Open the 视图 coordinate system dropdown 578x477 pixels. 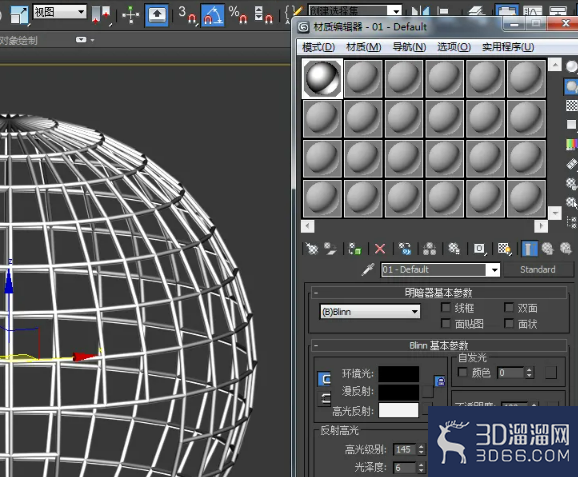click(60, 12)
